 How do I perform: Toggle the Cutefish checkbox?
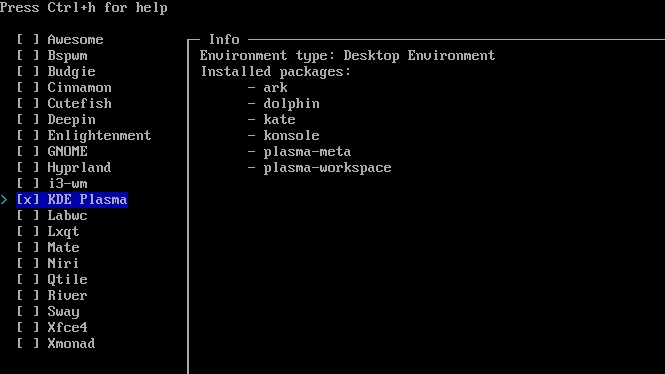point(28,103)
